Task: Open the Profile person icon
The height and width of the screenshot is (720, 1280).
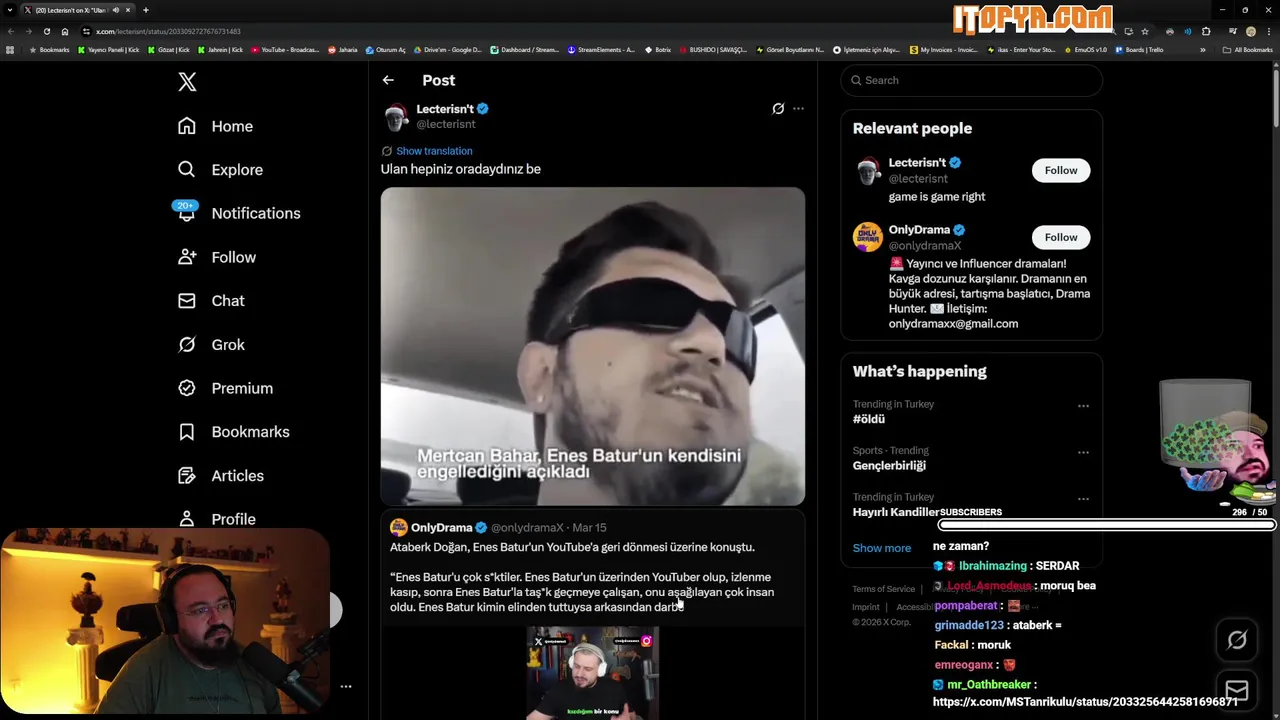Action: click(187, 519)
